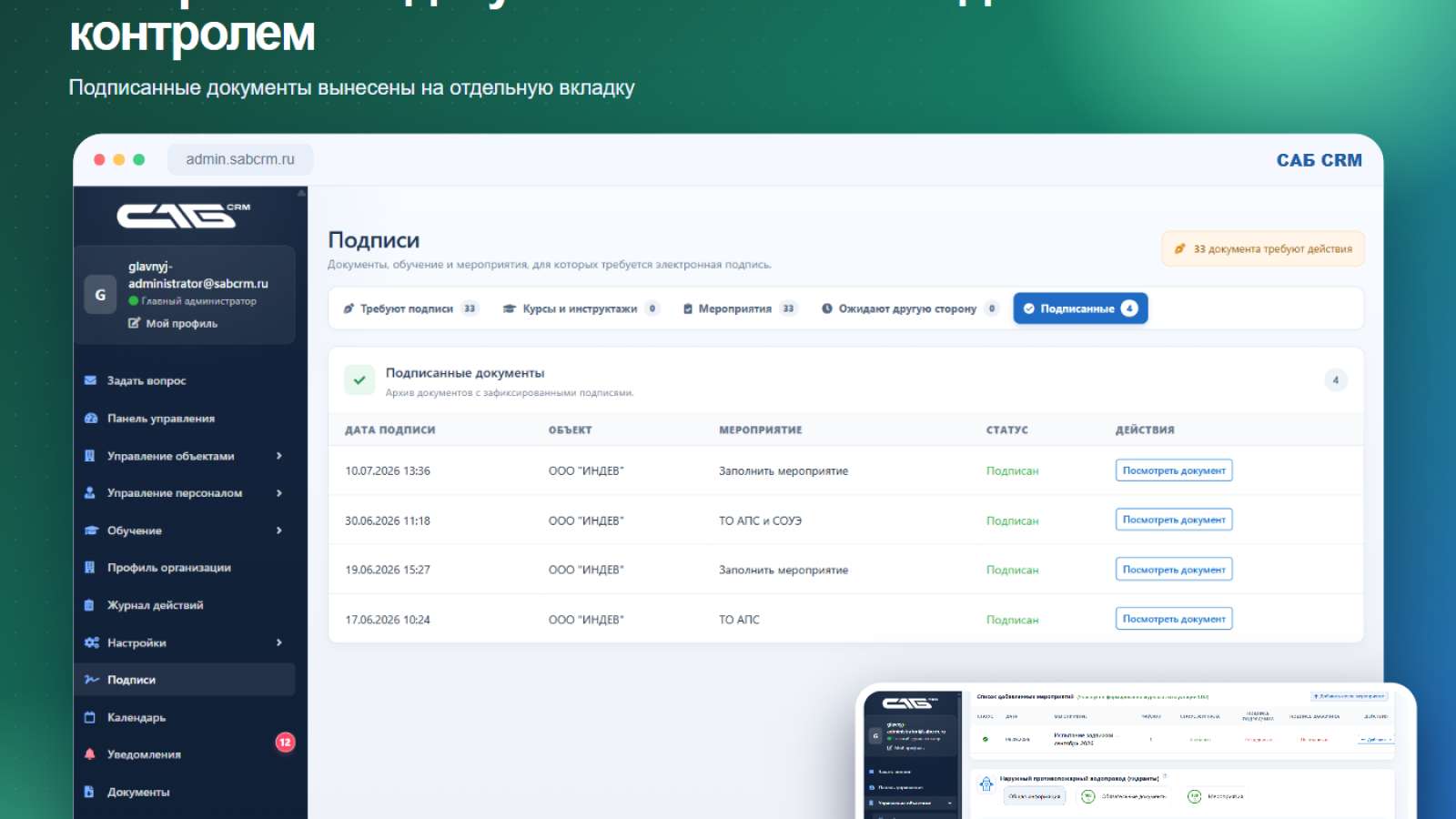Click the Календарь calendar icon
Screen dimensions: 1456x819
[x=89, y=717]
